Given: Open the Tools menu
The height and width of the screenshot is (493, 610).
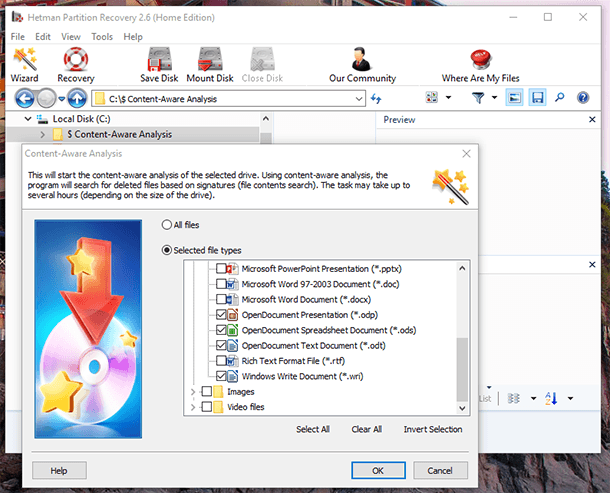Looking at the screenshot, I should tap(102, 37).
